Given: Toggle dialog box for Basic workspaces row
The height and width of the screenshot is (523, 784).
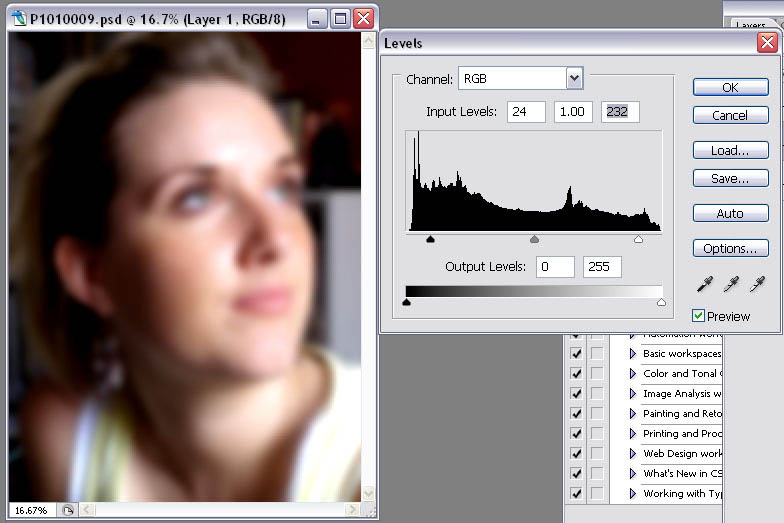Looking at the screenshot, I should (597, 354).
